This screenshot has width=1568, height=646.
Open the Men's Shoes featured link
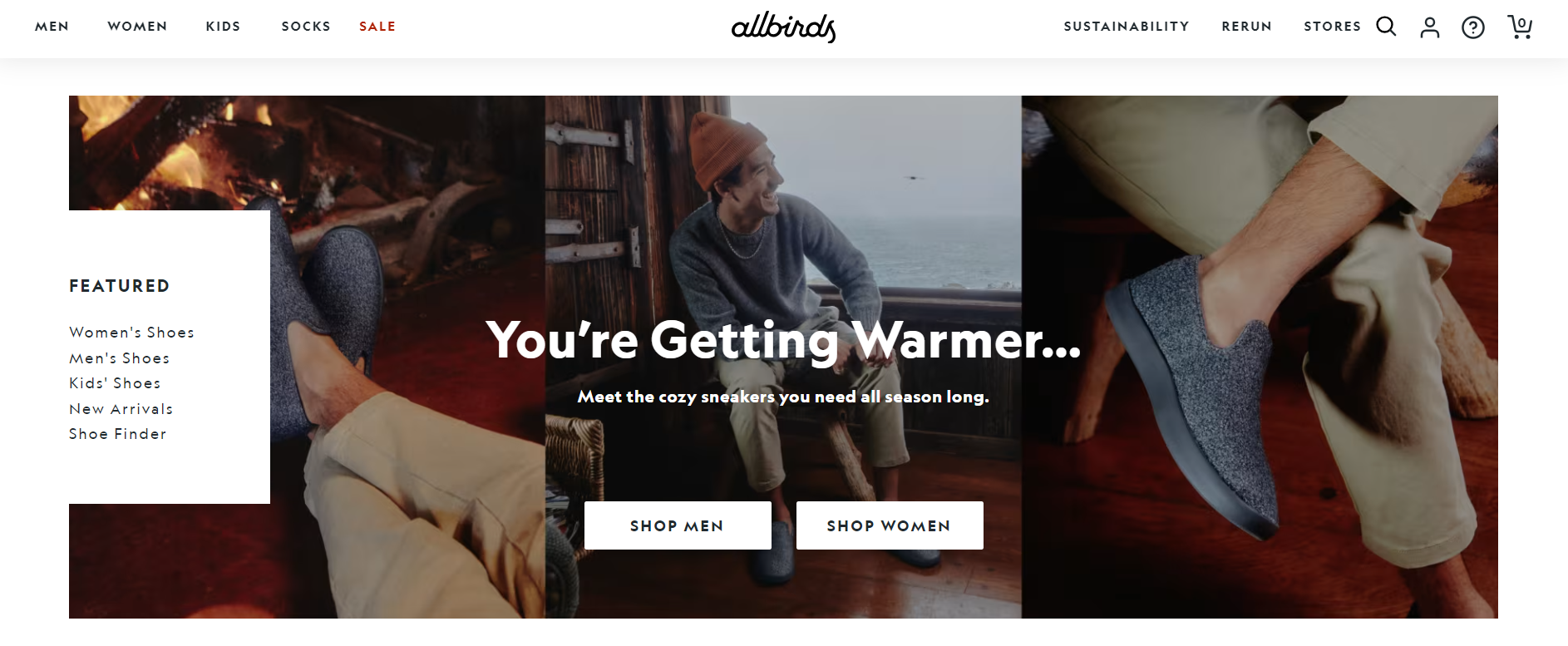pyautogui.click(x=120, y=358)
